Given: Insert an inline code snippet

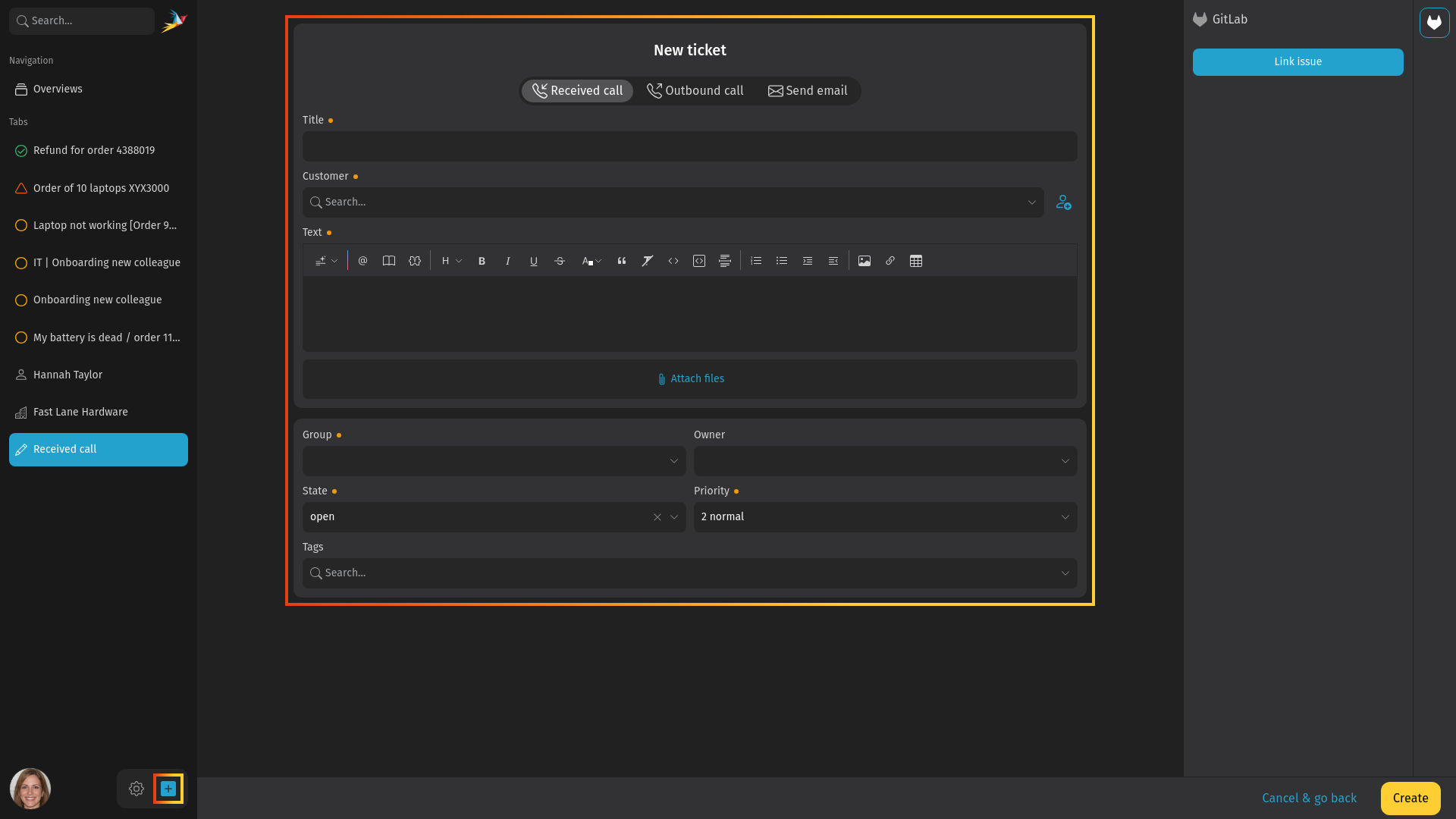Looking at the screenshot, I should click(673, 261).
